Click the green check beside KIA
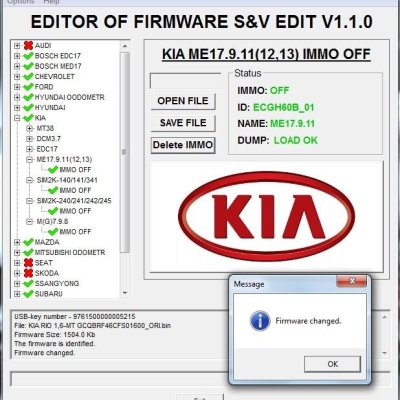Viewport: 400px width, 400px height. 28,118
